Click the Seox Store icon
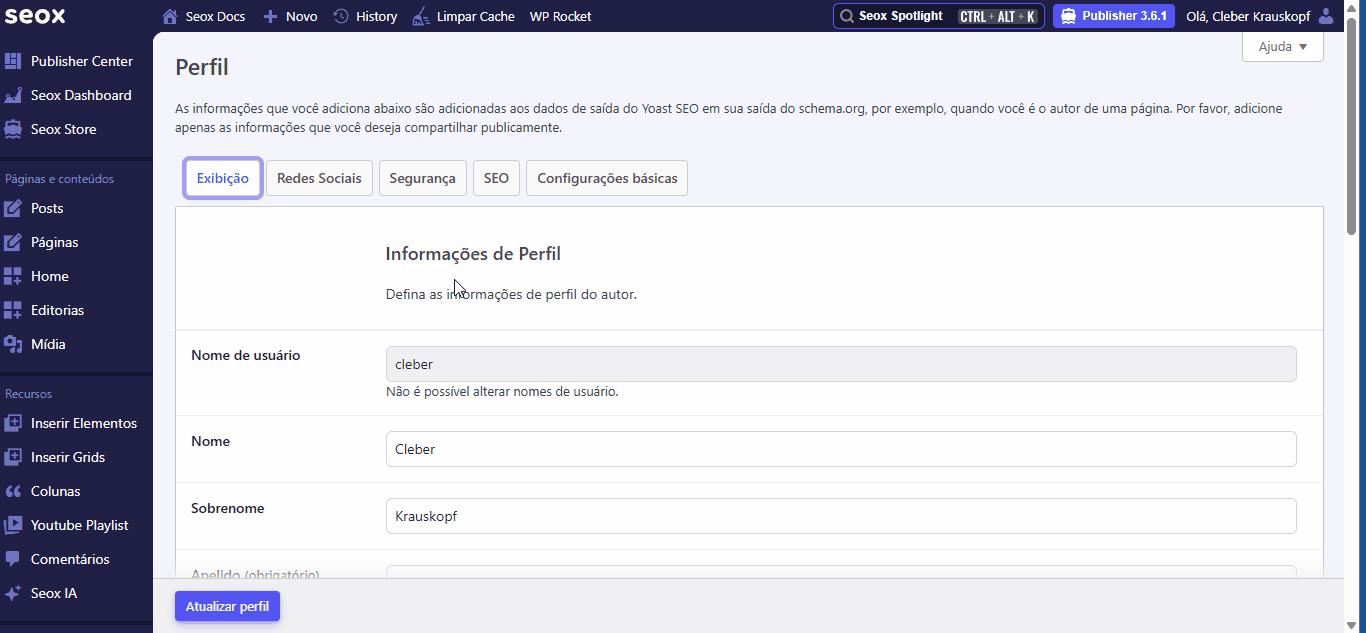The height and width of the screenshot is (633, 1366). click(13, 129)
